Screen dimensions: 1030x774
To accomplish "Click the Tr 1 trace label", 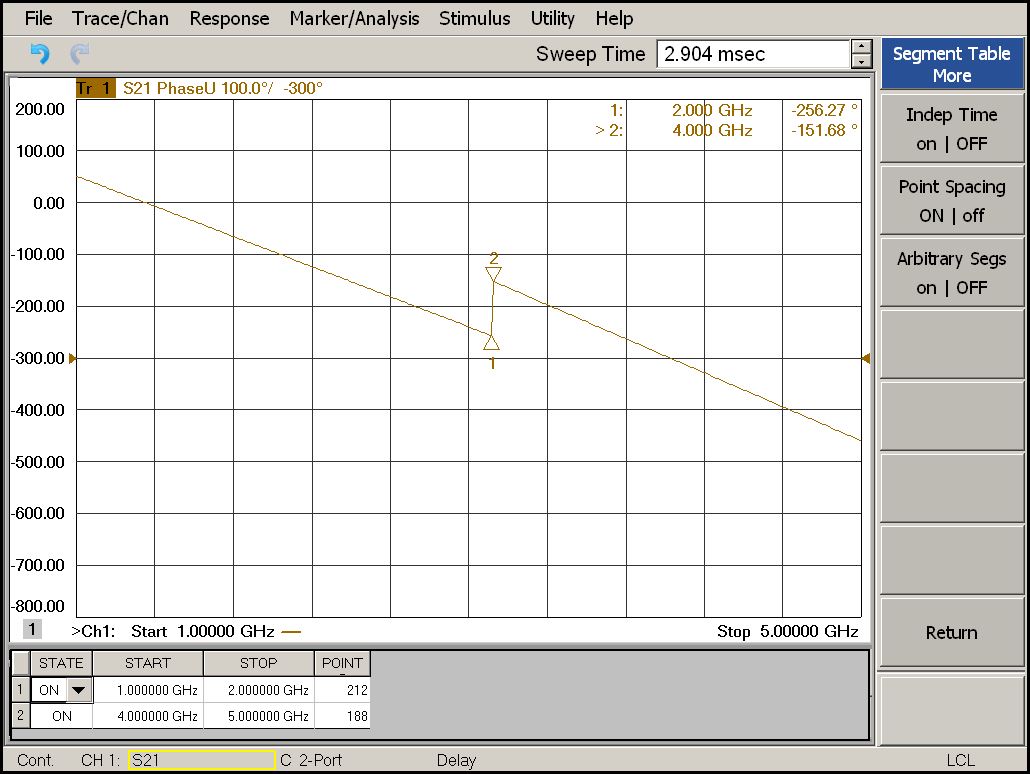I will pos(95,88).
